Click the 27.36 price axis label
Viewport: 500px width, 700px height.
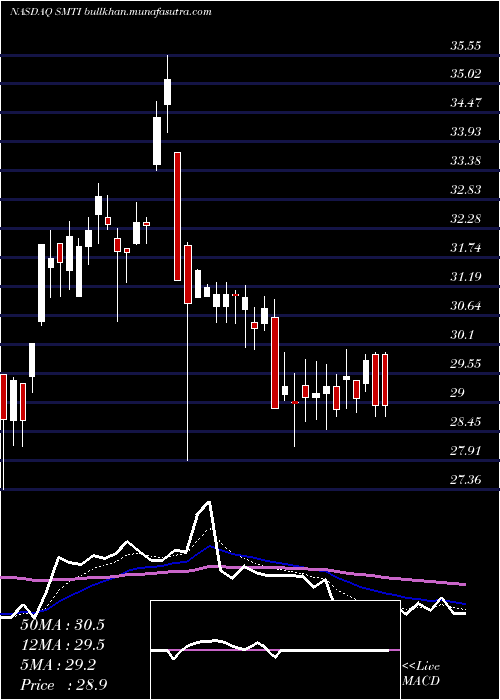[466, 480]
